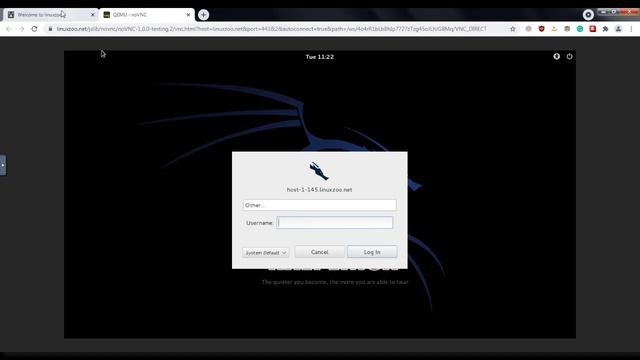Open the System Default session dropdown

pyautogui.click(x=265, y=253)
